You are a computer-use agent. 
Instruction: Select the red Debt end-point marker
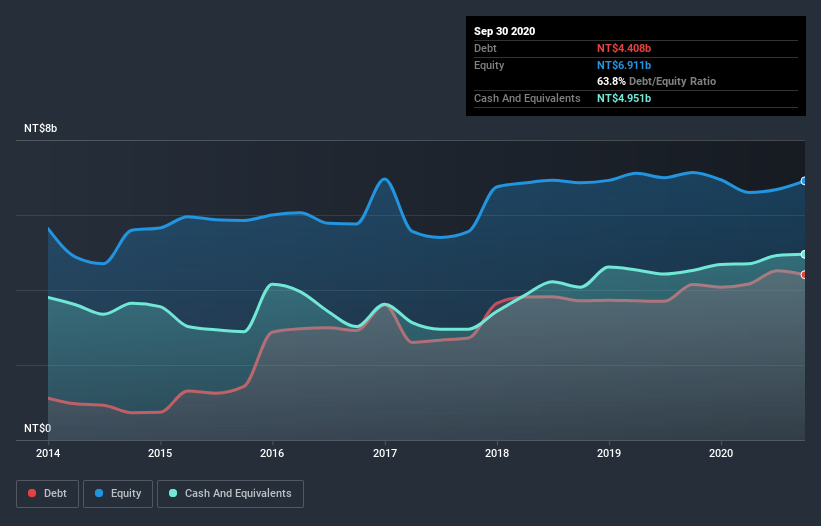(804, 275)
